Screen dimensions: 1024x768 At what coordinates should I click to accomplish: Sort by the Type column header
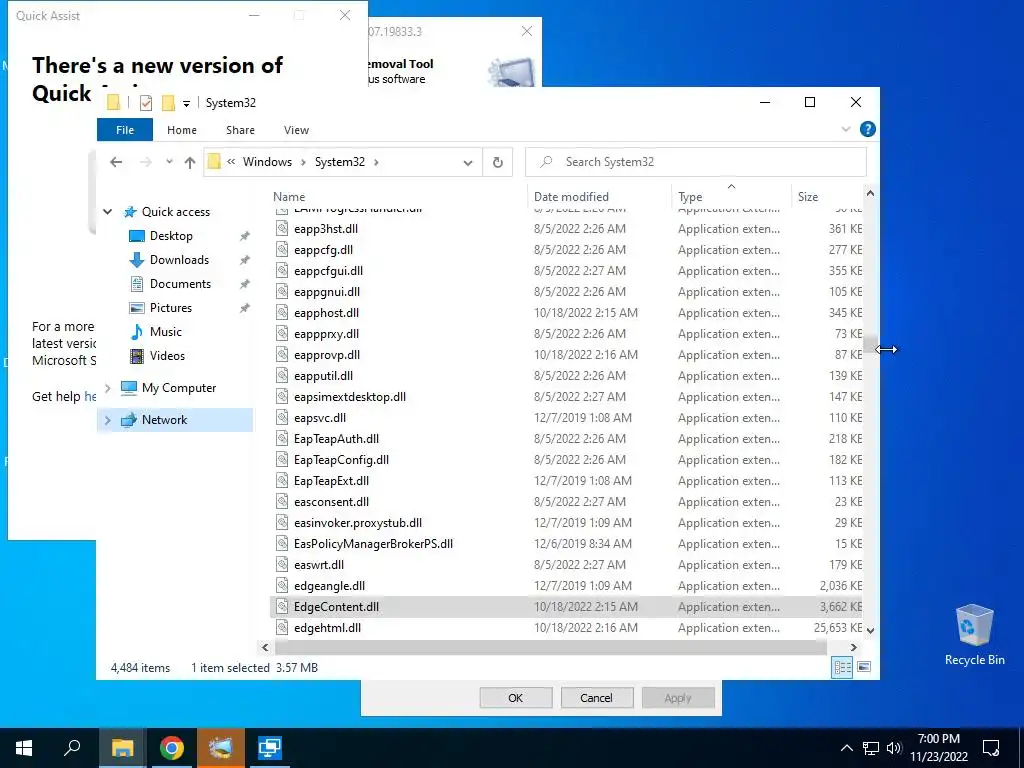(x=690, y=197)
